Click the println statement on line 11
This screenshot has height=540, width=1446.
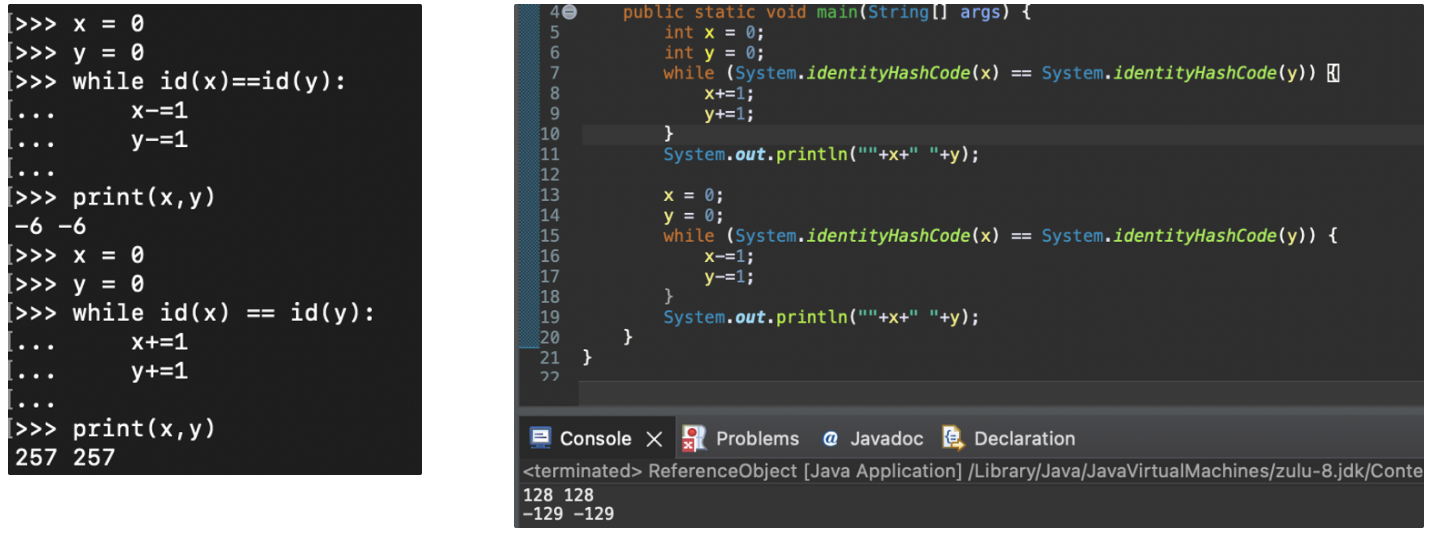tap(821, 155)
